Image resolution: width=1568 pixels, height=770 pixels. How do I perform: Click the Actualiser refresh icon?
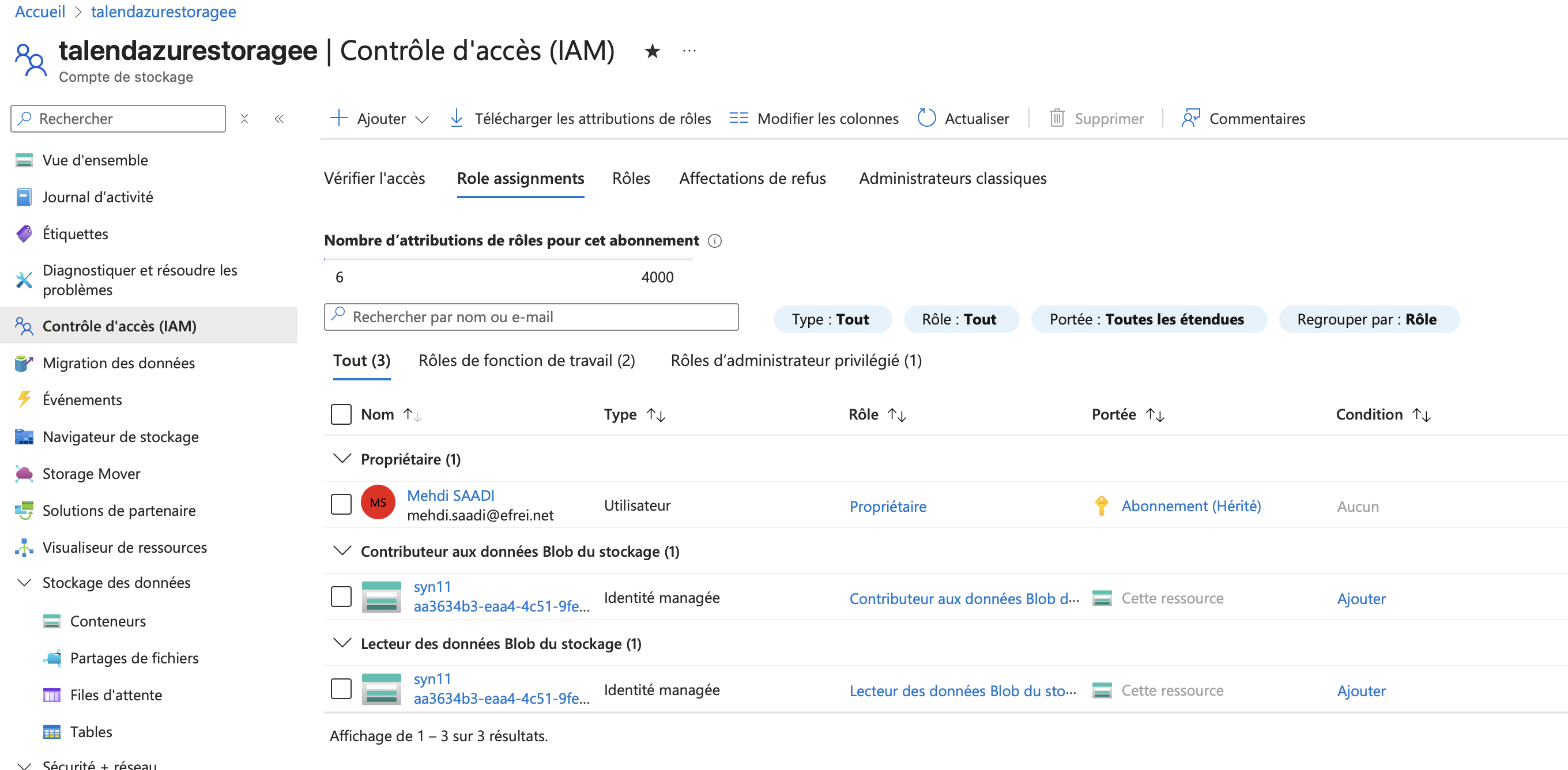(x=926, y=118)
